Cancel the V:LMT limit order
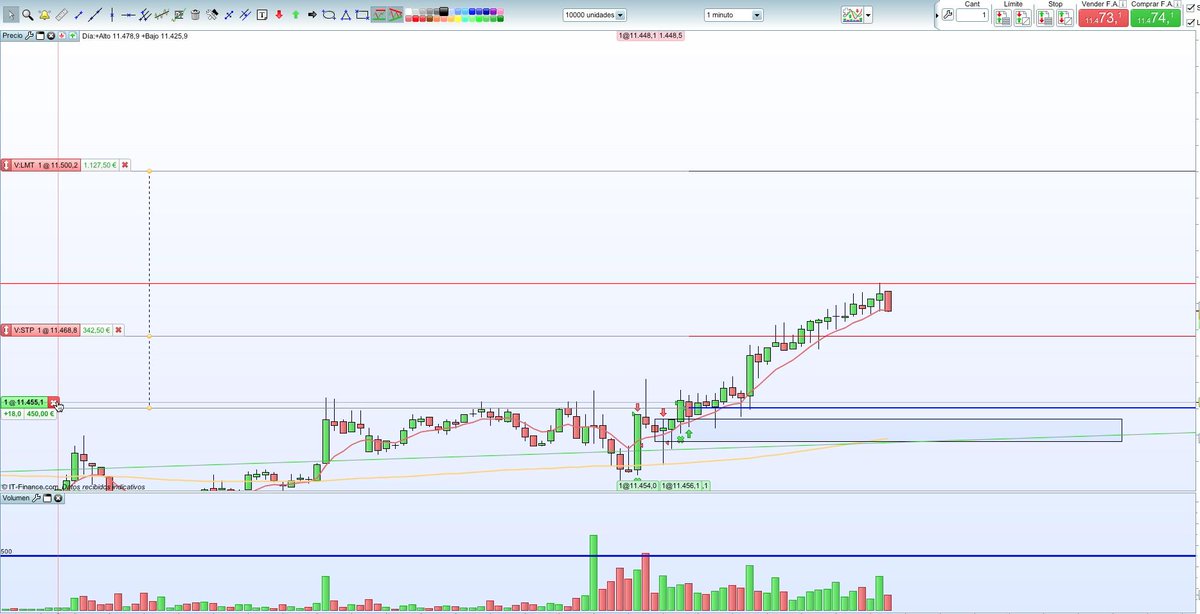Screen dimensions: 1200x614 pos(125,165)
